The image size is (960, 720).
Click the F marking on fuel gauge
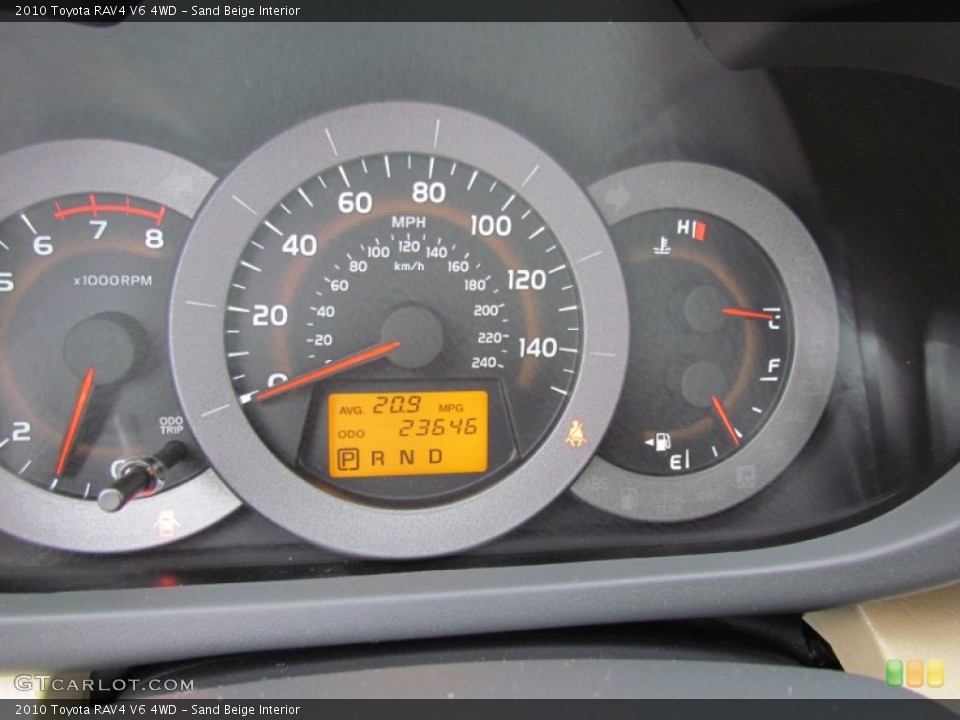774,366
